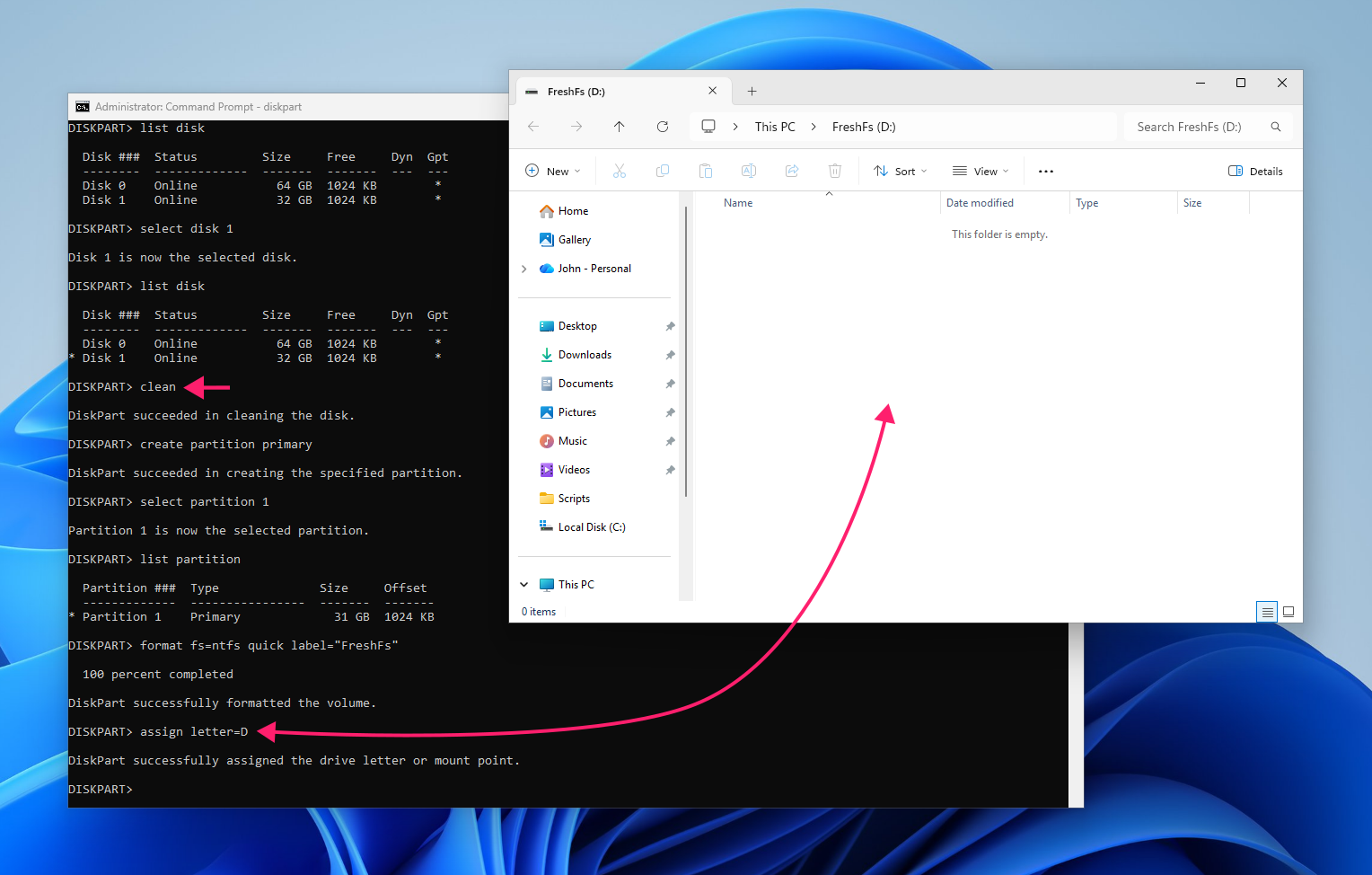Click the Rename icon in toolbar
Image resolution: width=1372 pixels, height=875 pixels.
(x=749, y=171)
